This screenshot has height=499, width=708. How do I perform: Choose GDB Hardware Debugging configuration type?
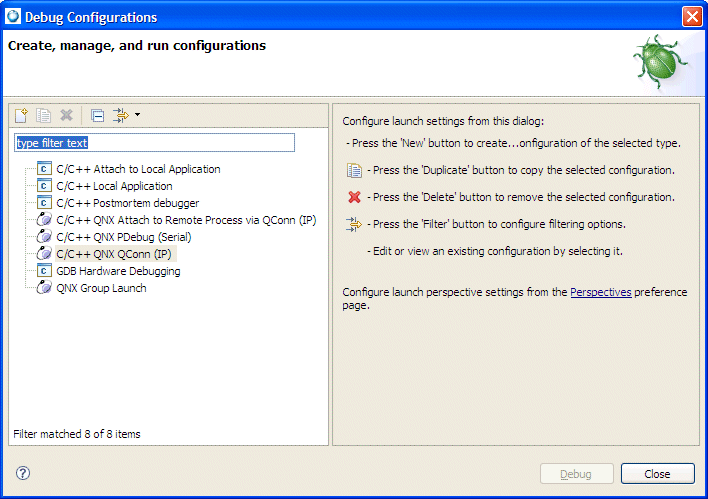pyautogui.click(x=118, y=271)
